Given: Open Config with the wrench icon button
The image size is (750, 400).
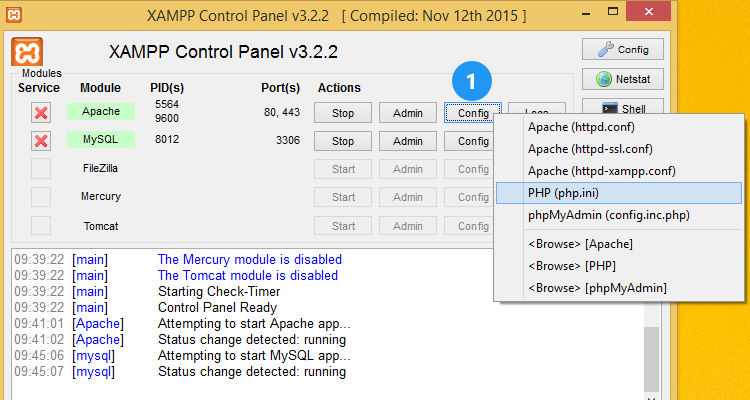Looking at the screenshot, I should coord(623,49).
